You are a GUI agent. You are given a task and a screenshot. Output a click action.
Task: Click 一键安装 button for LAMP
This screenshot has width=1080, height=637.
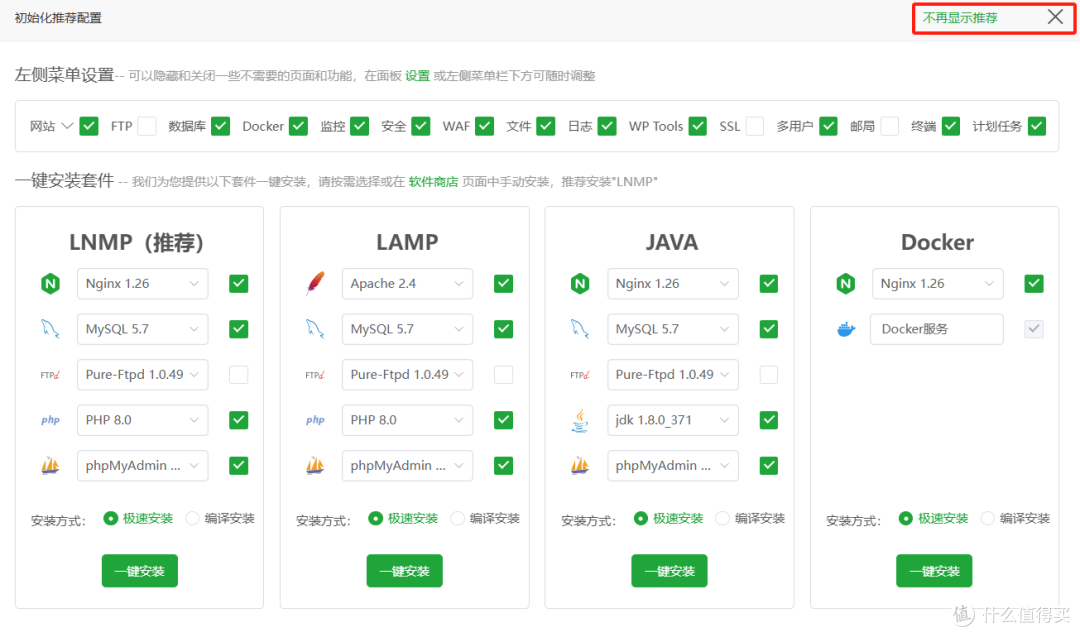(404, 571)
